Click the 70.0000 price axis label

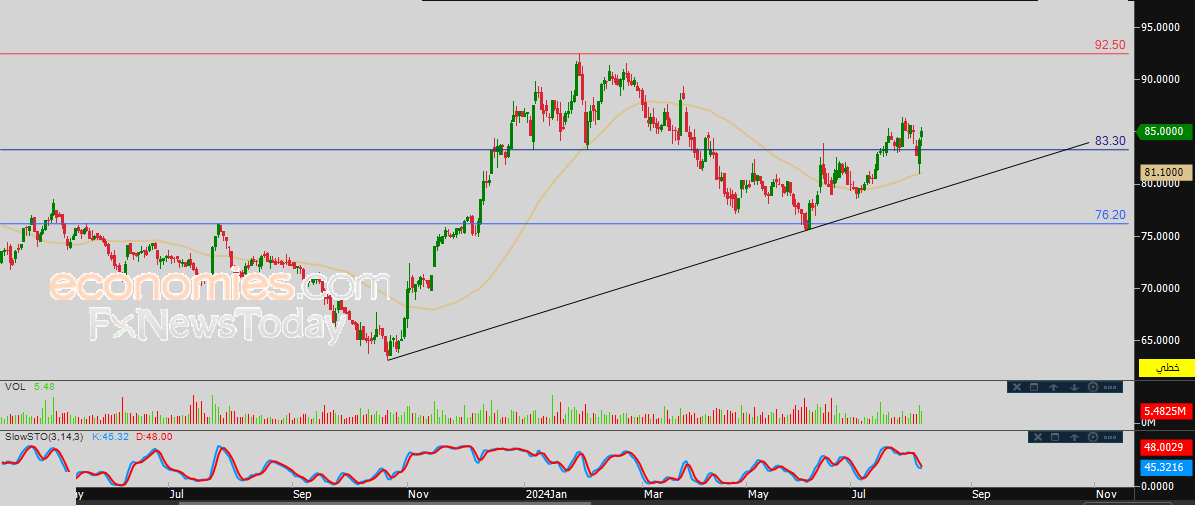pyautogui.click(x=1161, y=288)
